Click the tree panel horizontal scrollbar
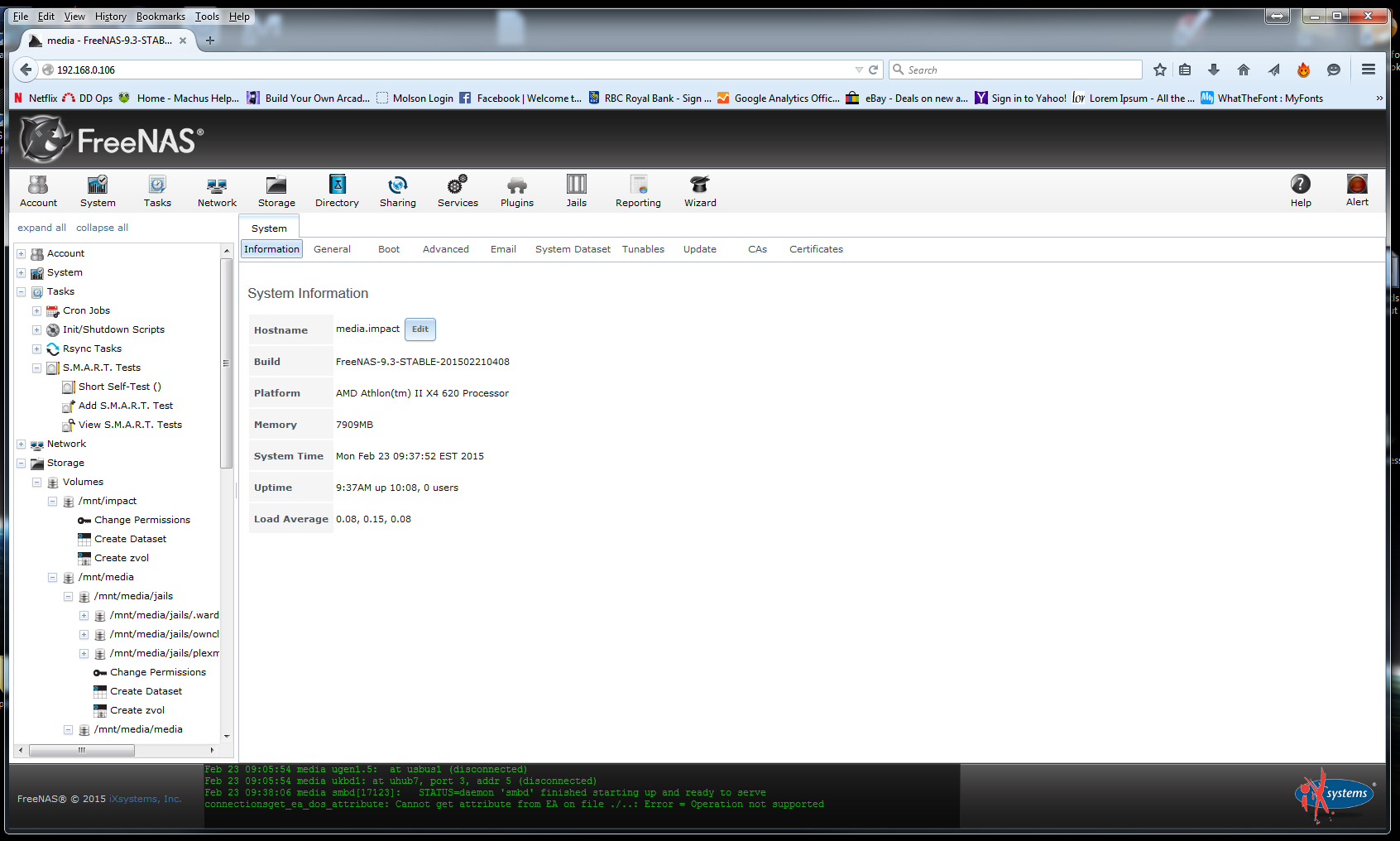The image size is (1400, 841). coord(82,750)
